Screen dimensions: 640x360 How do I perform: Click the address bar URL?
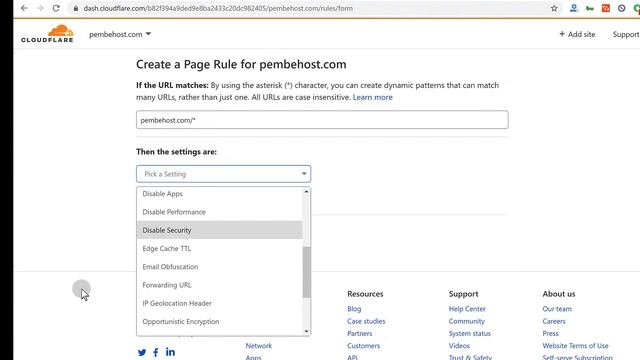(x=218, y=8)
